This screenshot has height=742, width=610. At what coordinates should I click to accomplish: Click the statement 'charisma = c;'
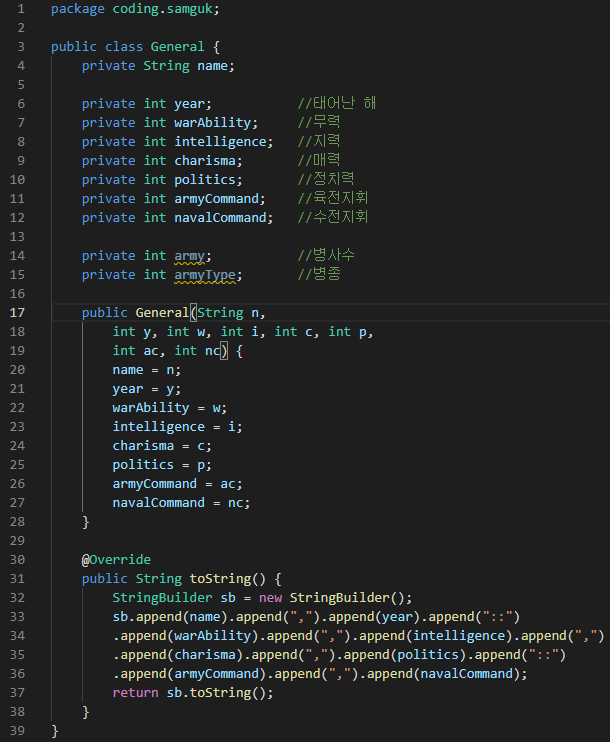pos(162,446)
